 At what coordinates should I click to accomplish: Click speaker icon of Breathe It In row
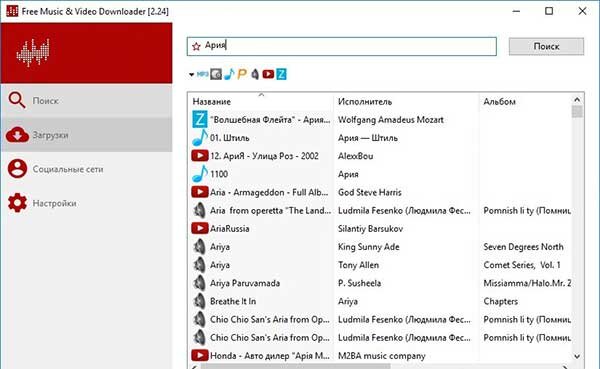[199, 301]
